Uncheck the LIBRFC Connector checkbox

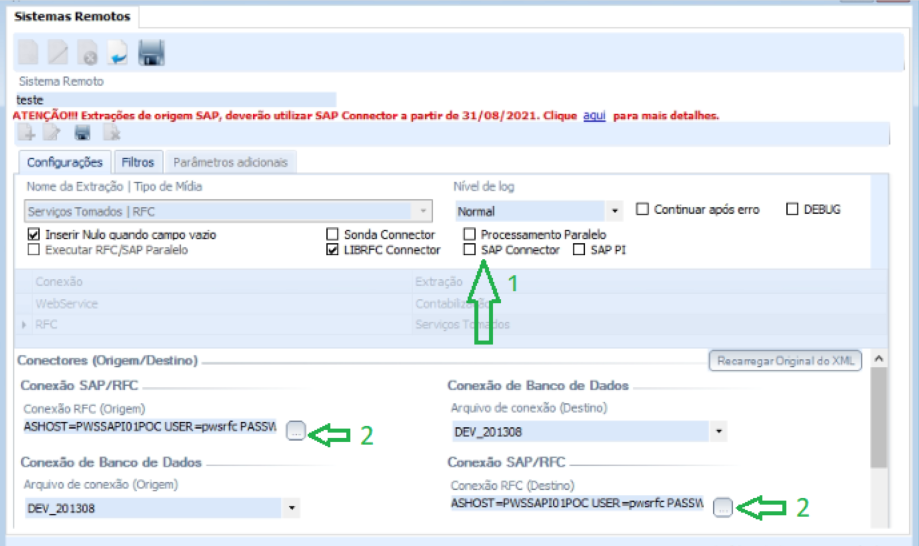tap(333, 250)
